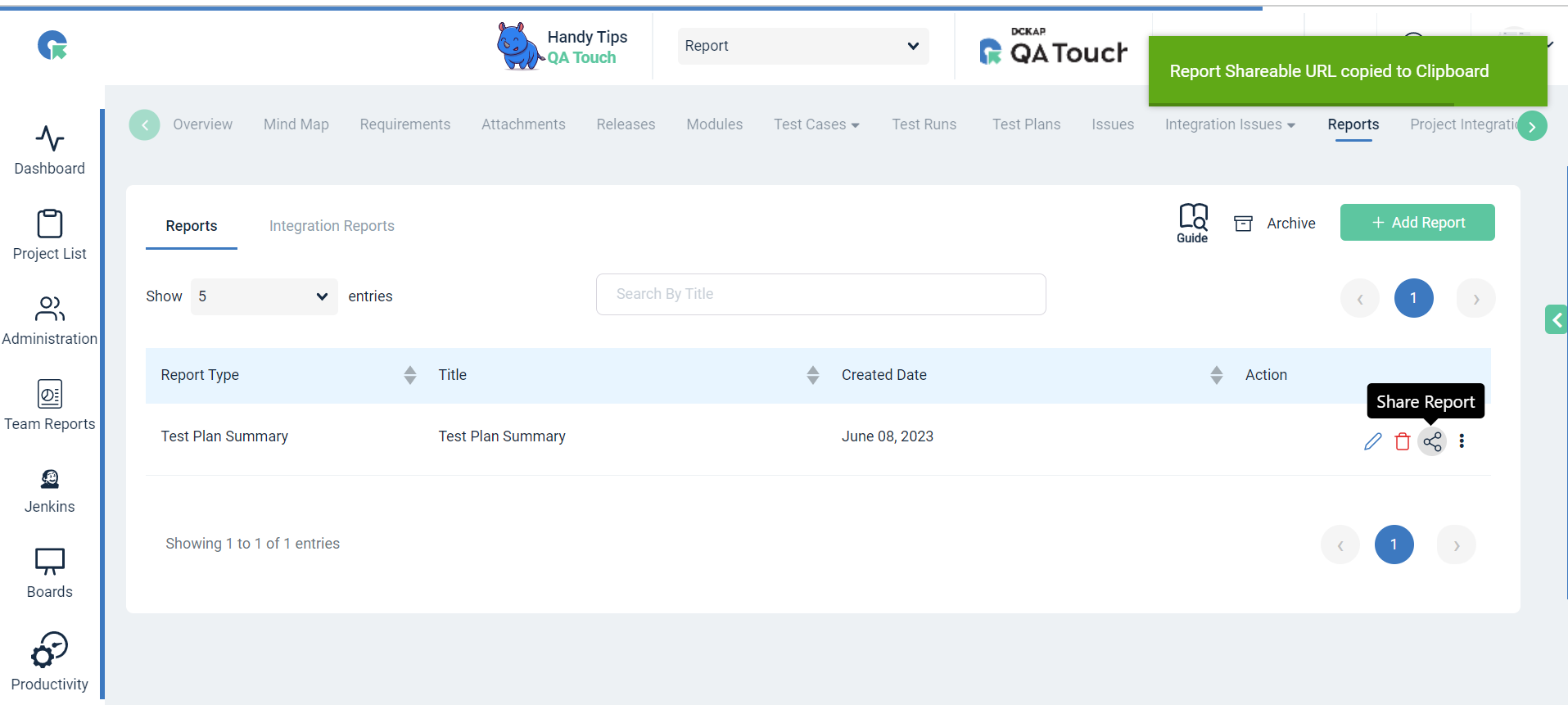Open the Attachments tab
Viewport: 1568px width, 705px height.
point(523,124)
